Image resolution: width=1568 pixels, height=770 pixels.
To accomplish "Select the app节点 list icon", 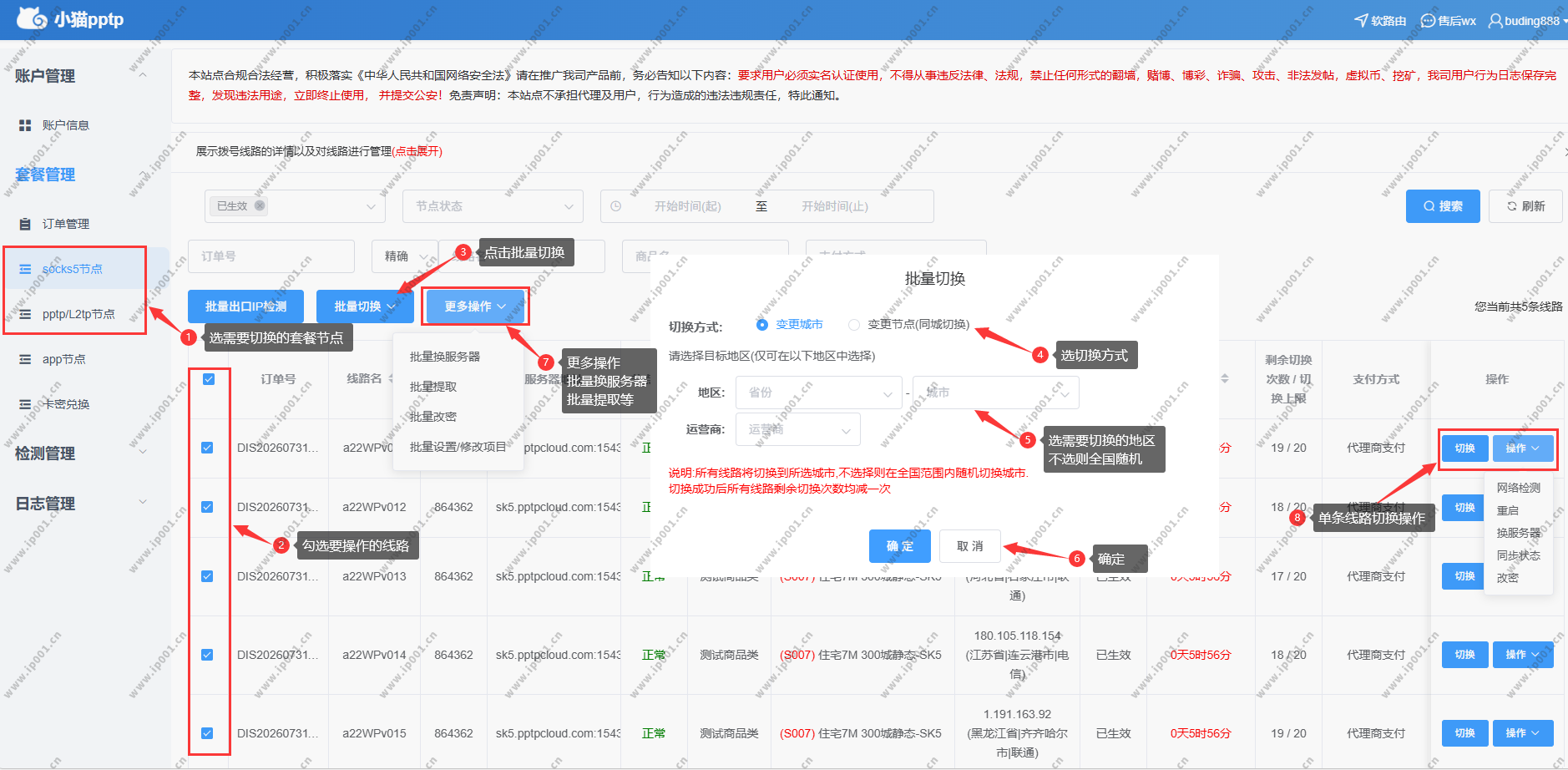I will [x=25, y=359].
